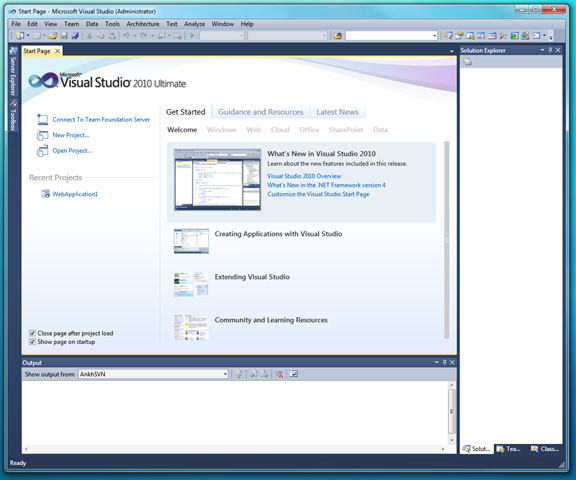Click Connect To Team Foundation Server link
576x480 pixels.
101,120
